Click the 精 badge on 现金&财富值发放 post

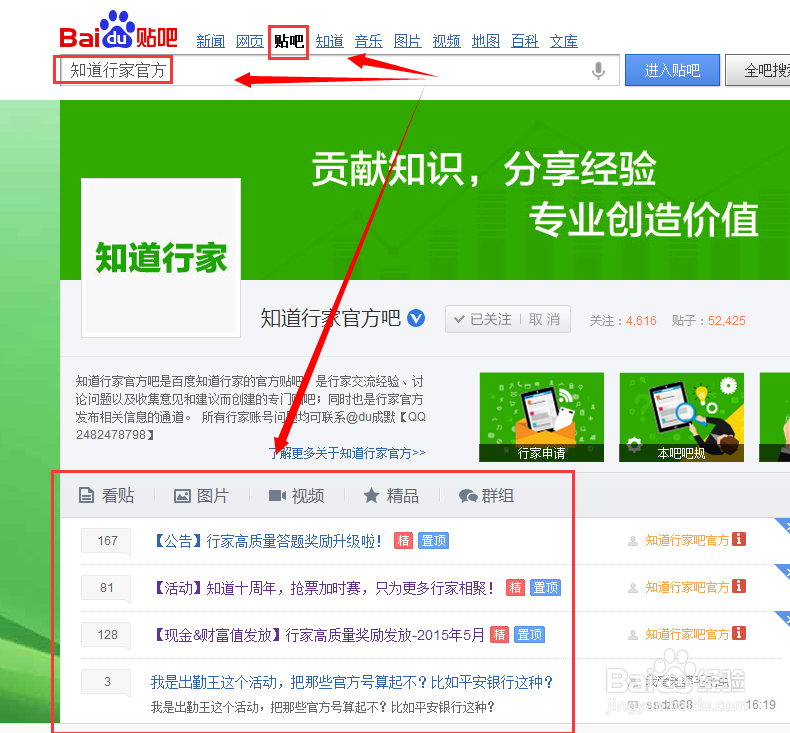499,634
